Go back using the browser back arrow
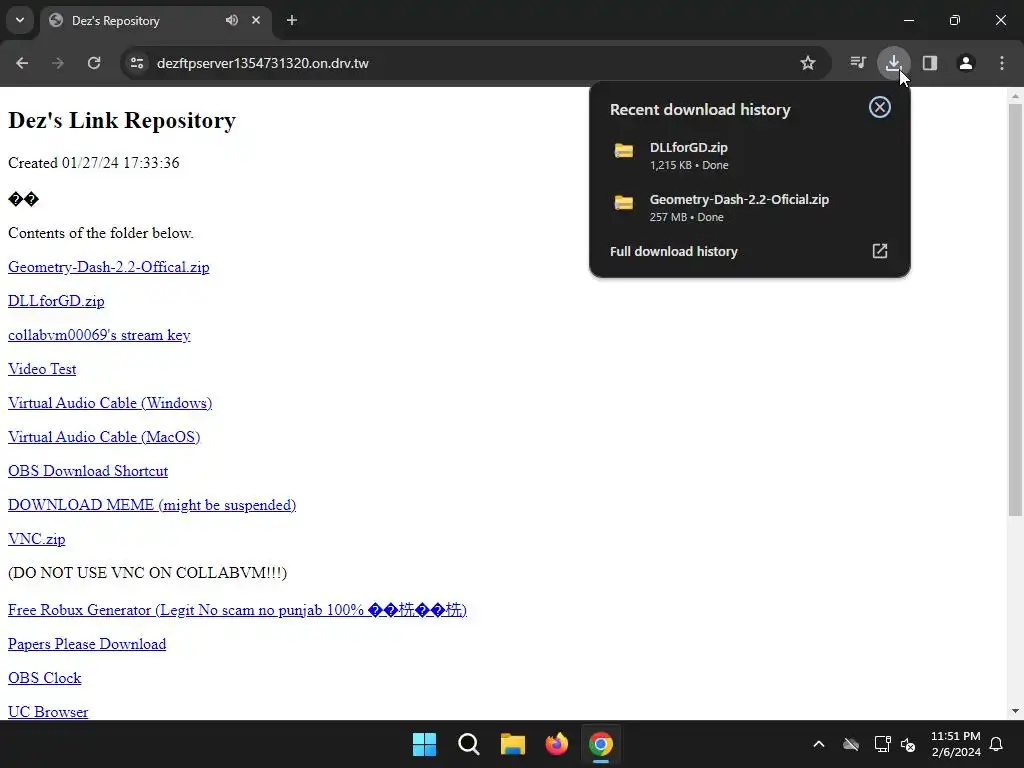This screenshot has width=1024, height=768. click(22, 63)
